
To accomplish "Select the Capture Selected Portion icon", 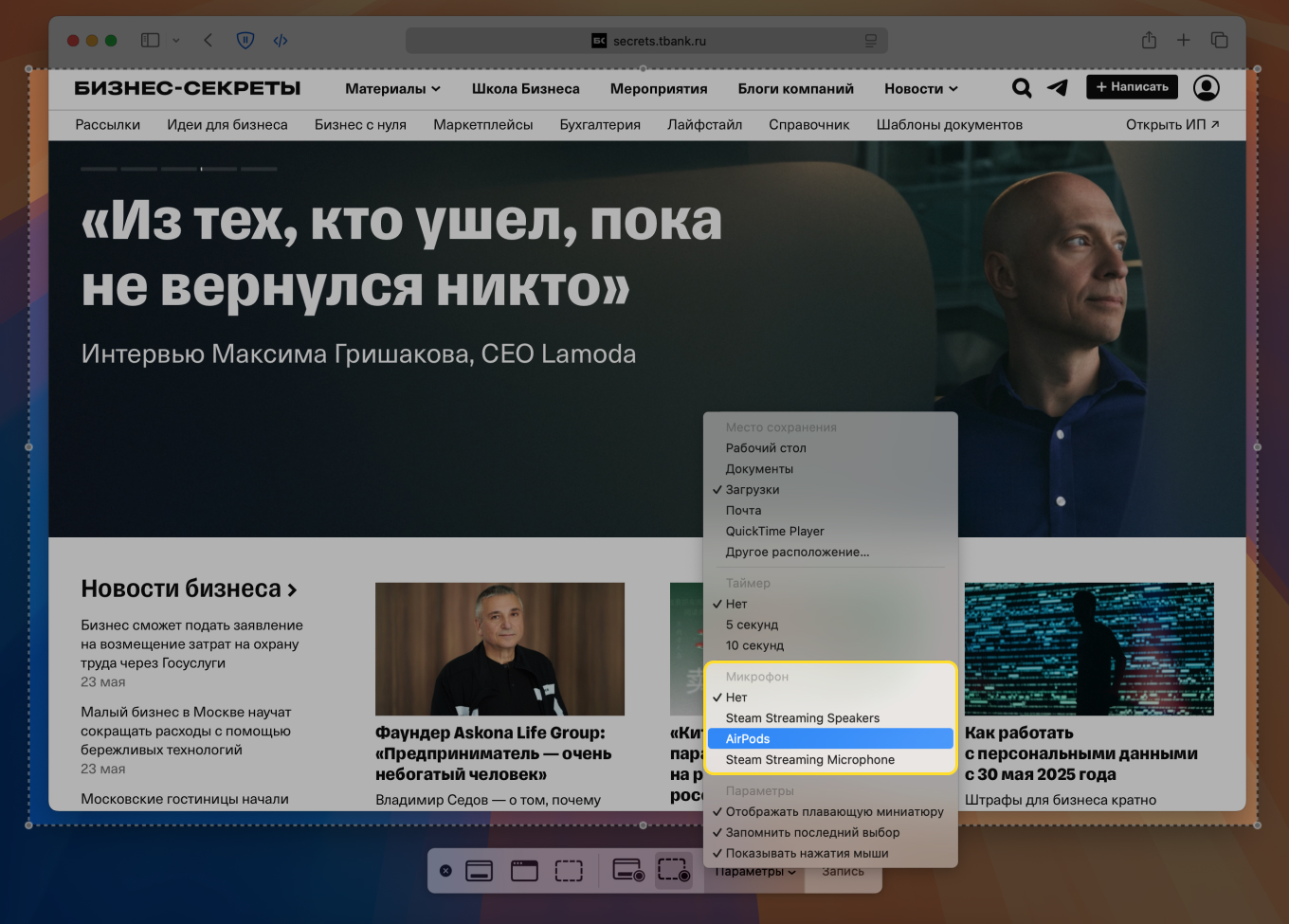I will 569,870.
